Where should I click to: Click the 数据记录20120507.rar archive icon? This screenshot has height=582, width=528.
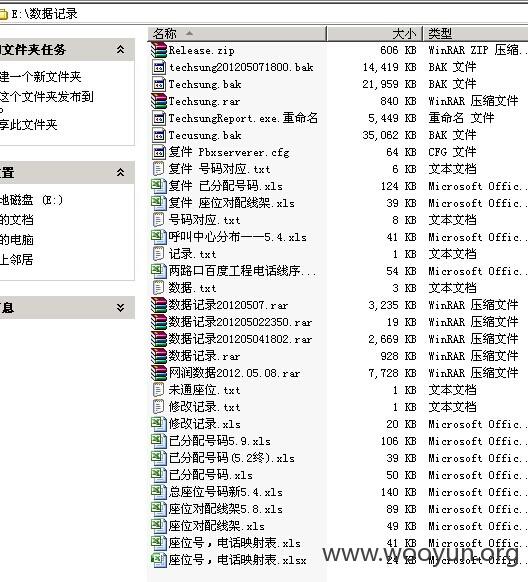point(159,305)
